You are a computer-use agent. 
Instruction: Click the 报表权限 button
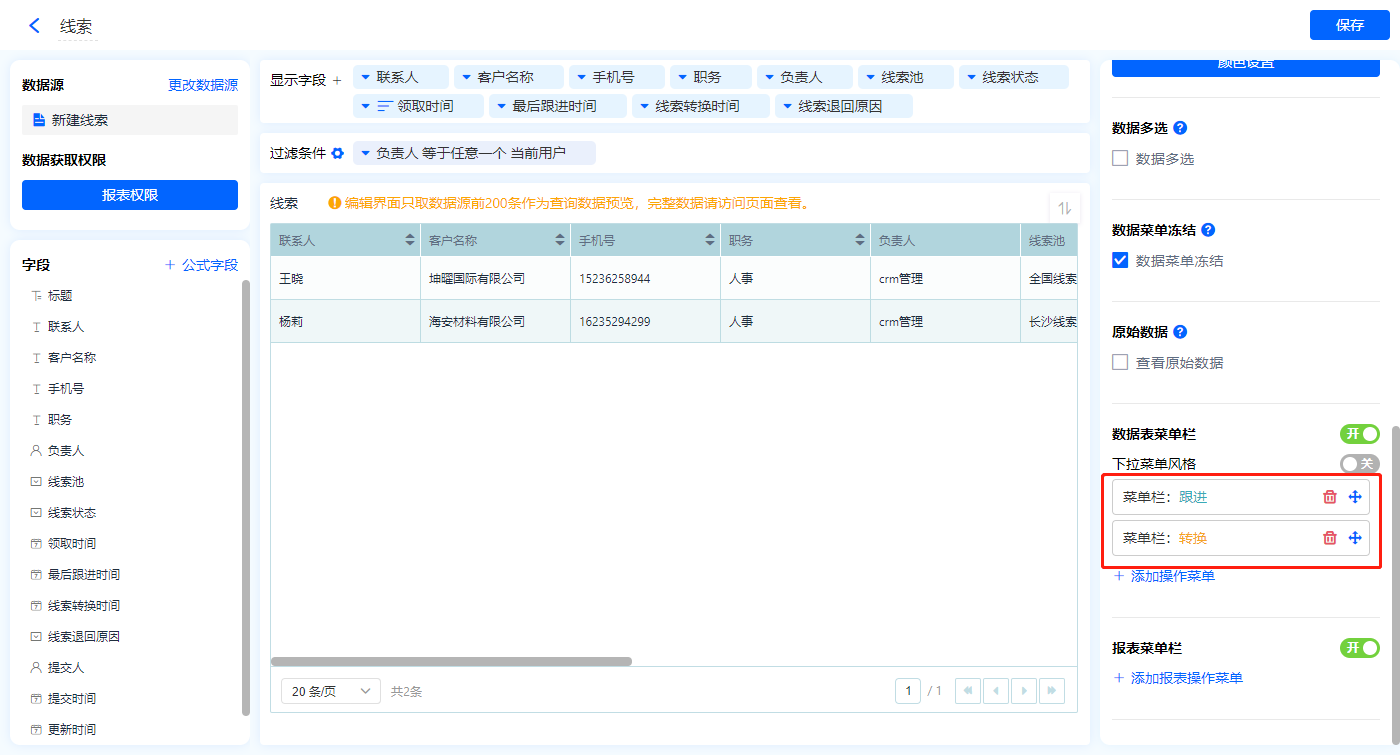[130, 195]
